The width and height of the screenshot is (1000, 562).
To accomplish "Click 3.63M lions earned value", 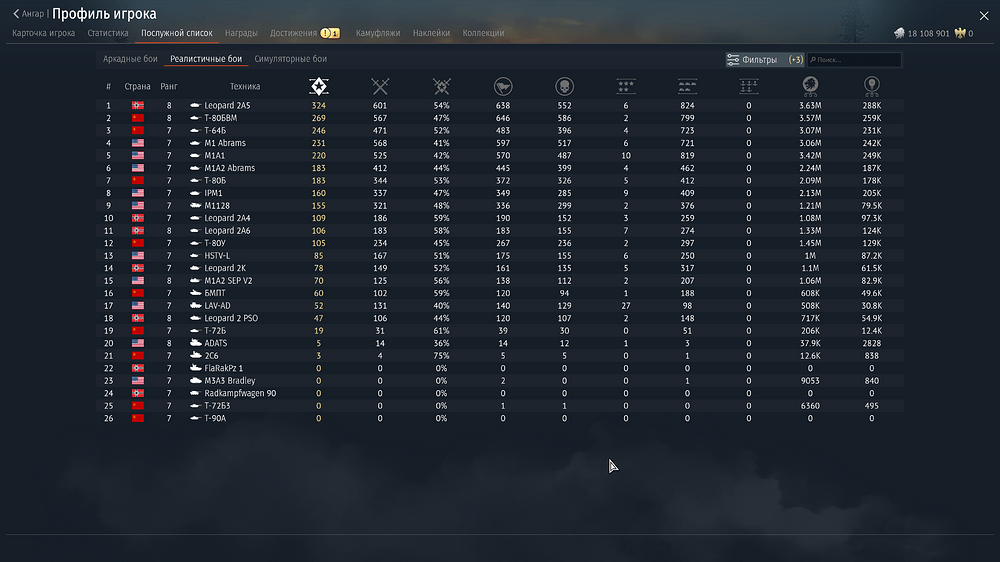I will pos(810,105).
